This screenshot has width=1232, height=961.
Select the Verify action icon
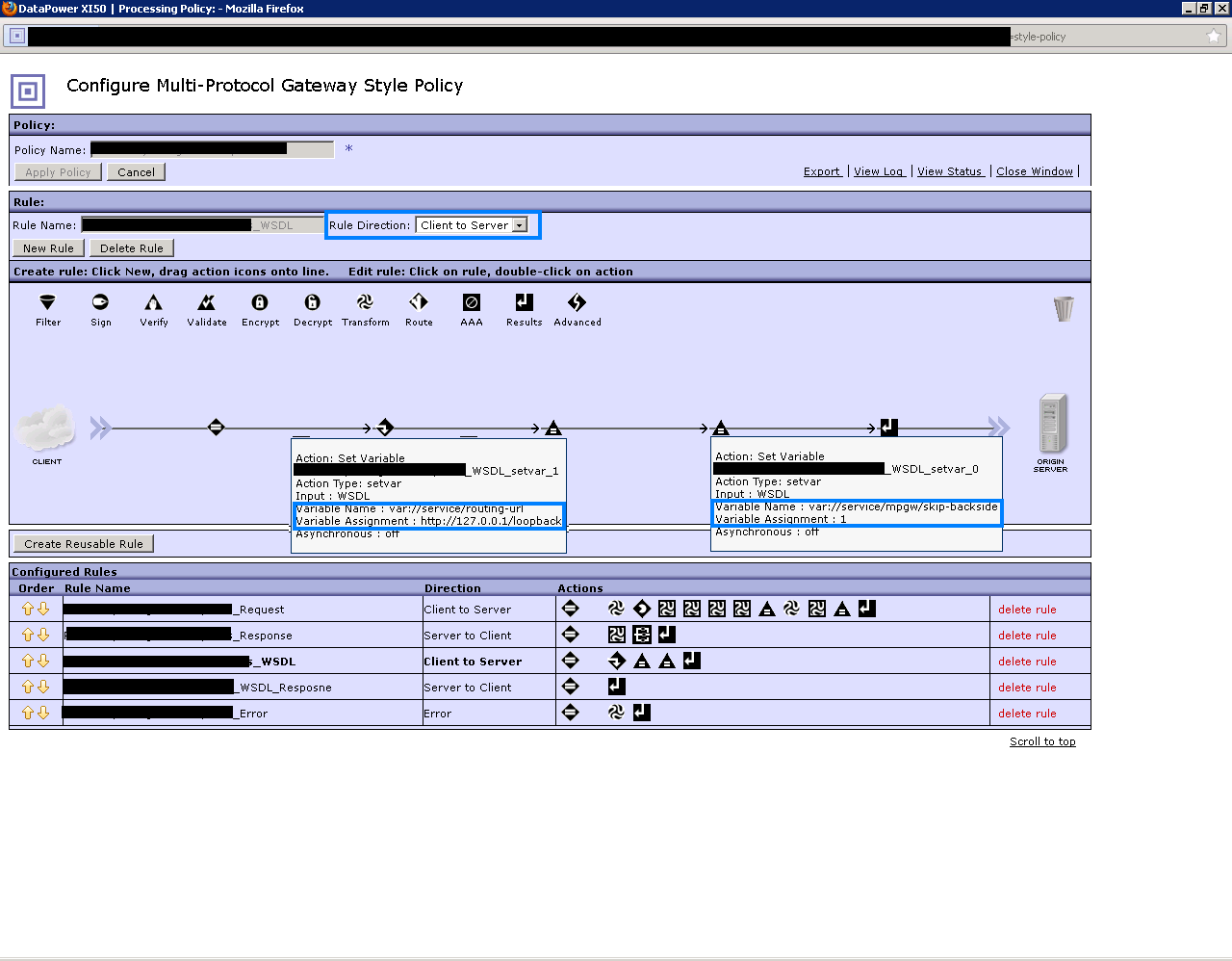(x=153, y=302)
